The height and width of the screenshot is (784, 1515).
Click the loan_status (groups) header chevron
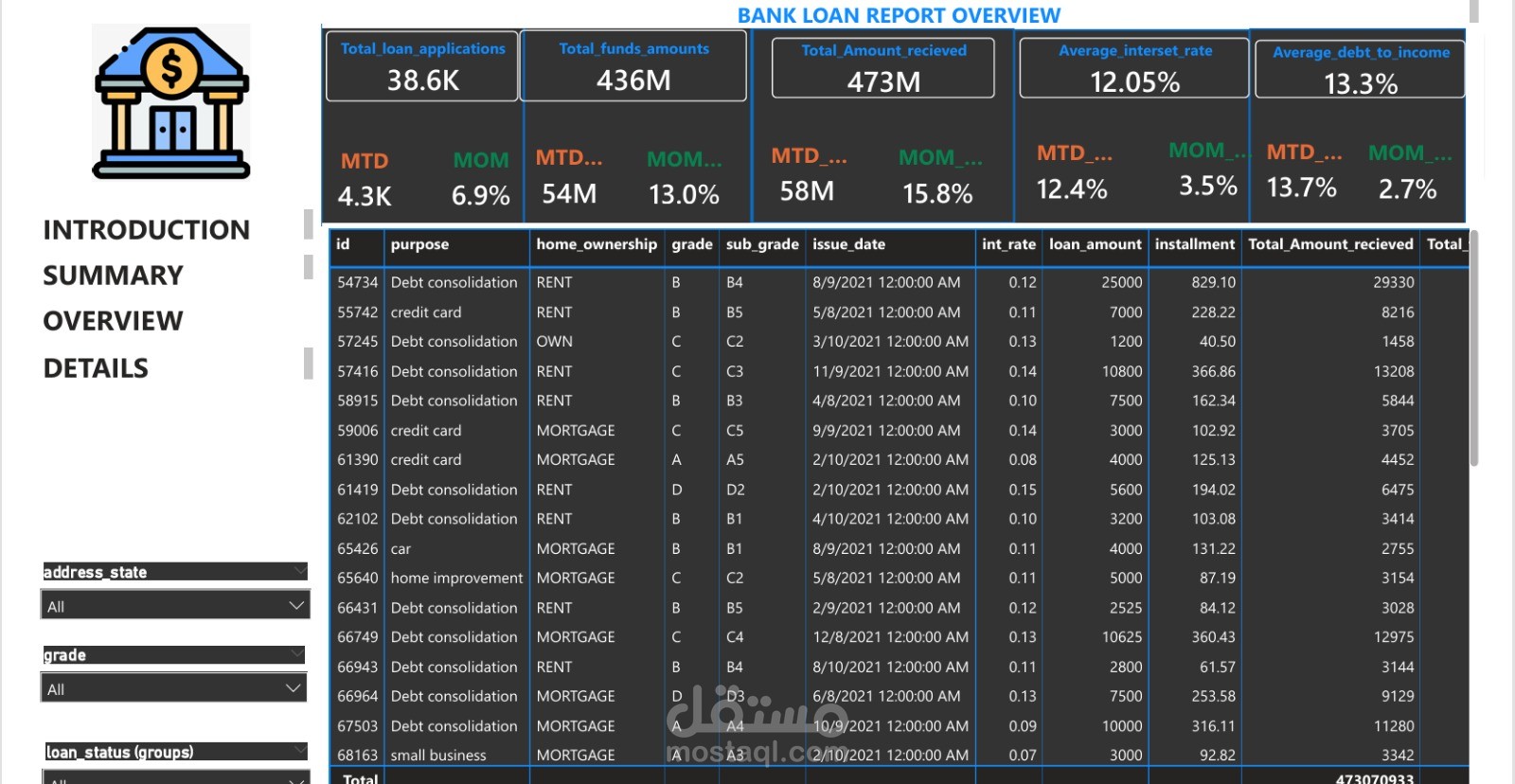(x=300, y=751)
